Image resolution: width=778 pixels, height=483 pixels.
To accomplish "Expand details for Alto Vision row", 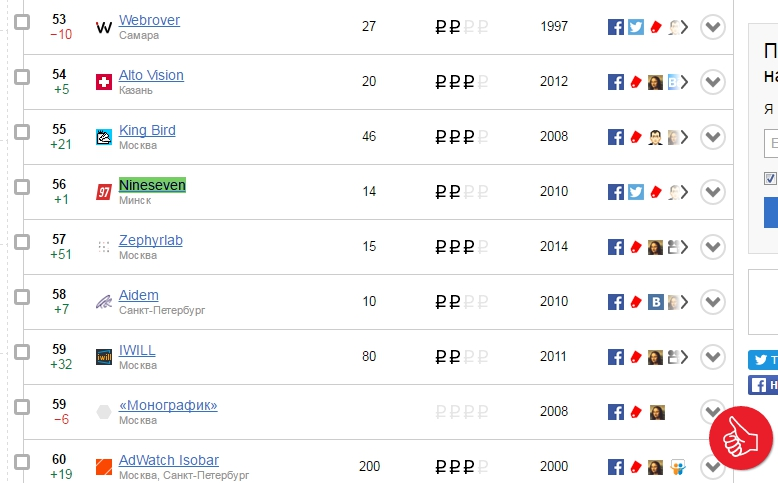I will (x=713, y=82).
